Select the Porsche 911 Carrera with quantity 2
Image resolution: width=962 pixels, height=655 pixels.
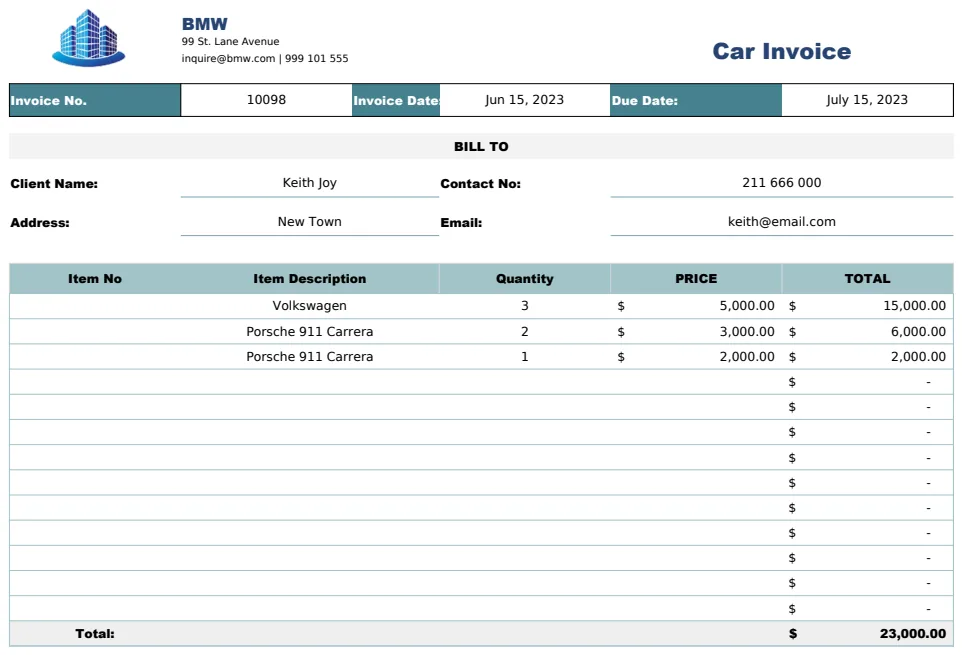tap(310, 332)
